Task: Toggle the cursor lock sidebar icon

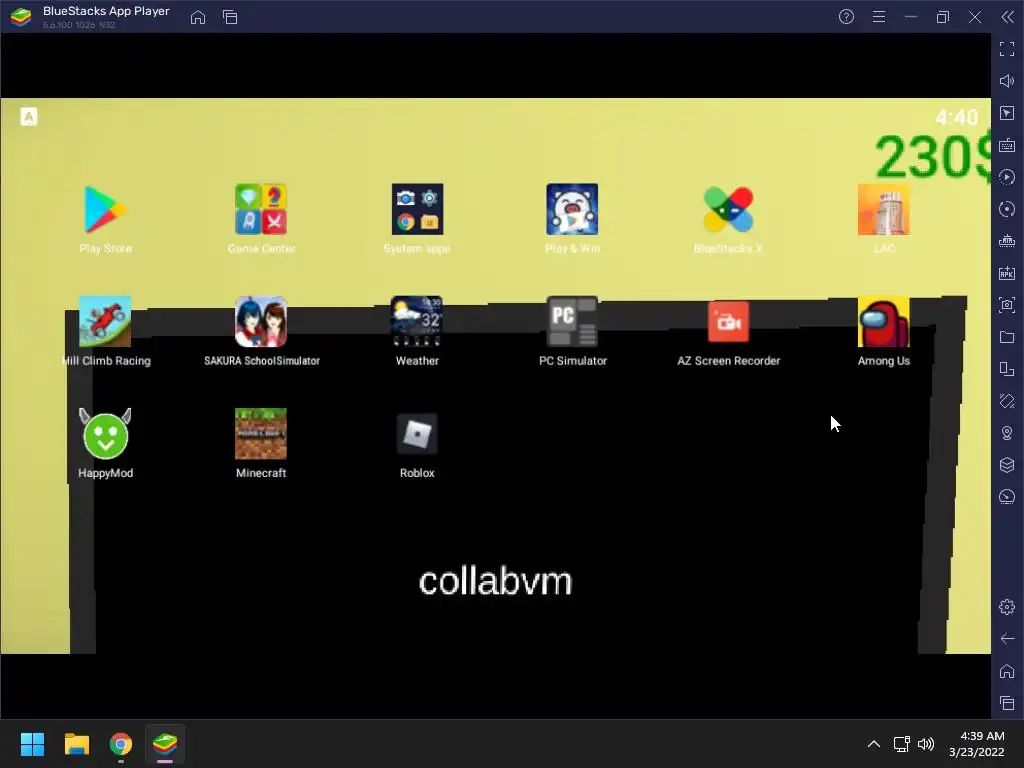Action: click(x=1007, y=113)
